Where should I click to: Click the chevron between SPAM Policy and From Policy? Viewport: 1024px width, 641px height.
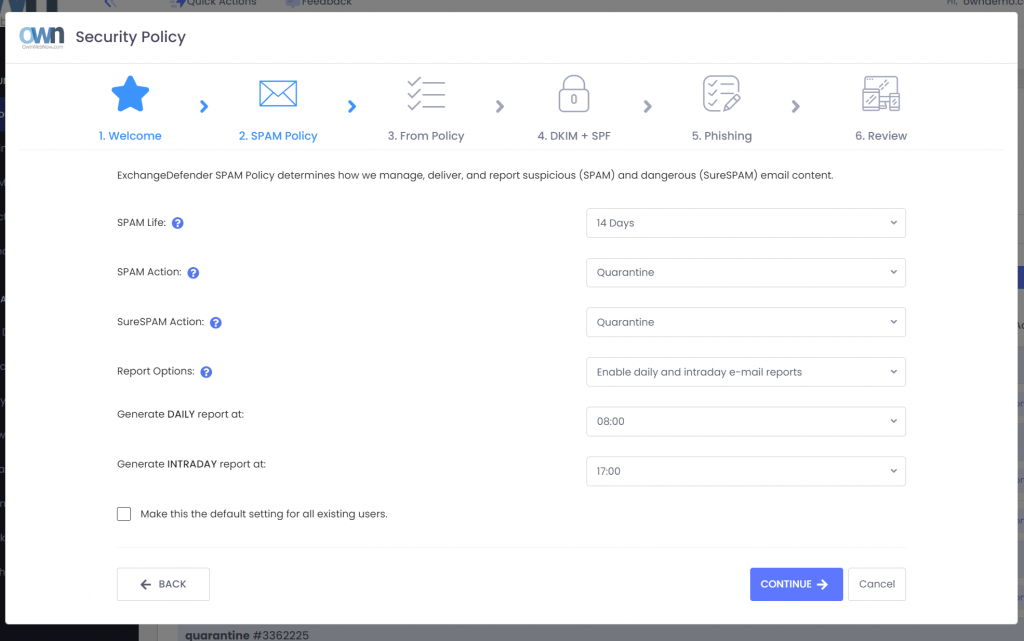click(x=352, y=106)
